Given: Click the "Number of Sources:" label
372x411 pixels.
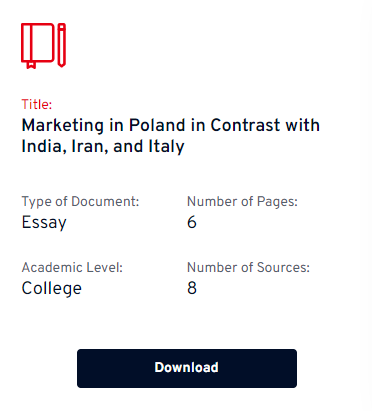Looking at the screenshot, I should click(248, 267).
